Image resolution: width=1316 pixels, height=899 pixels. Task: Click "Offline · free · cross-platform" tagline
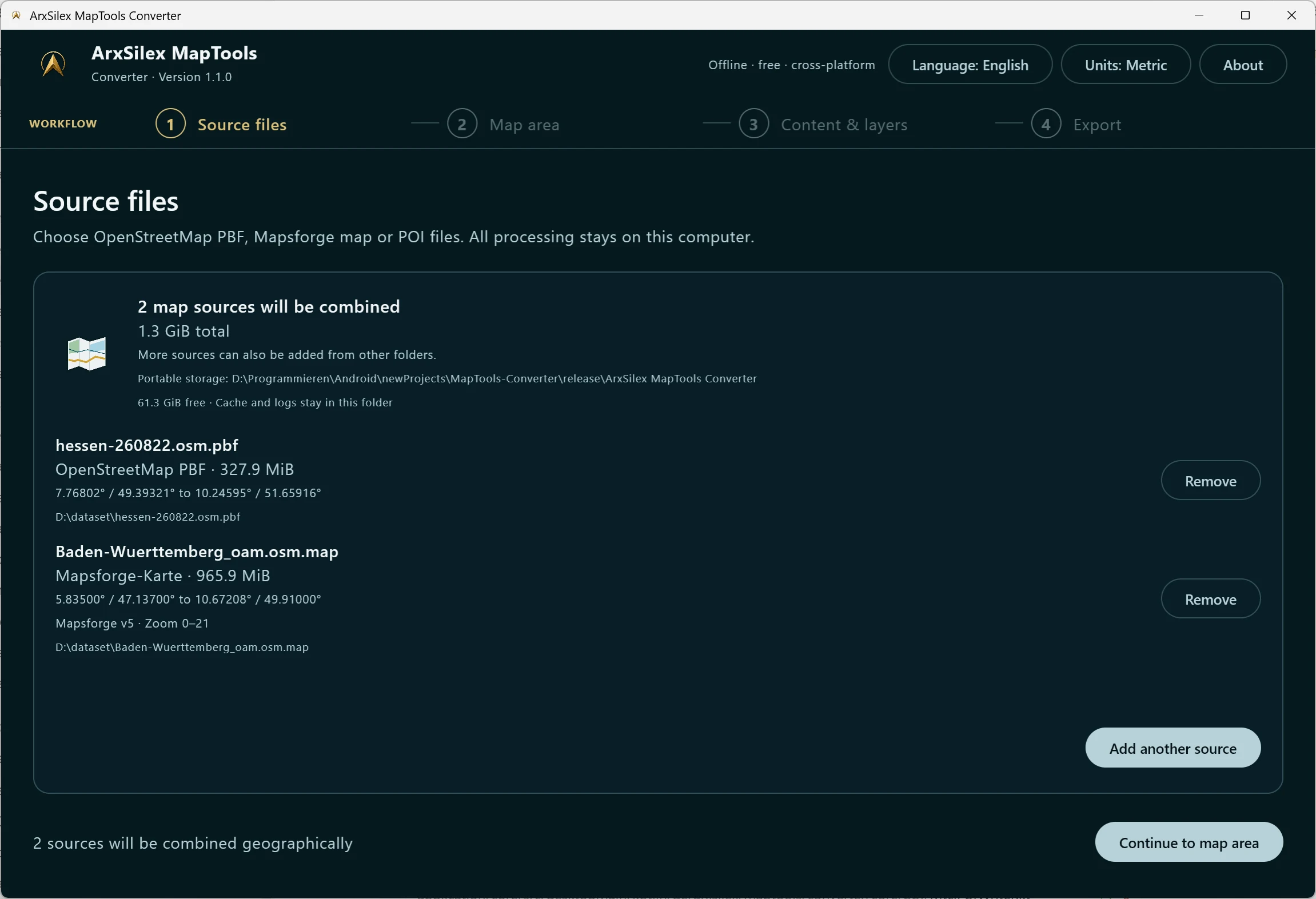click(792, 65)
